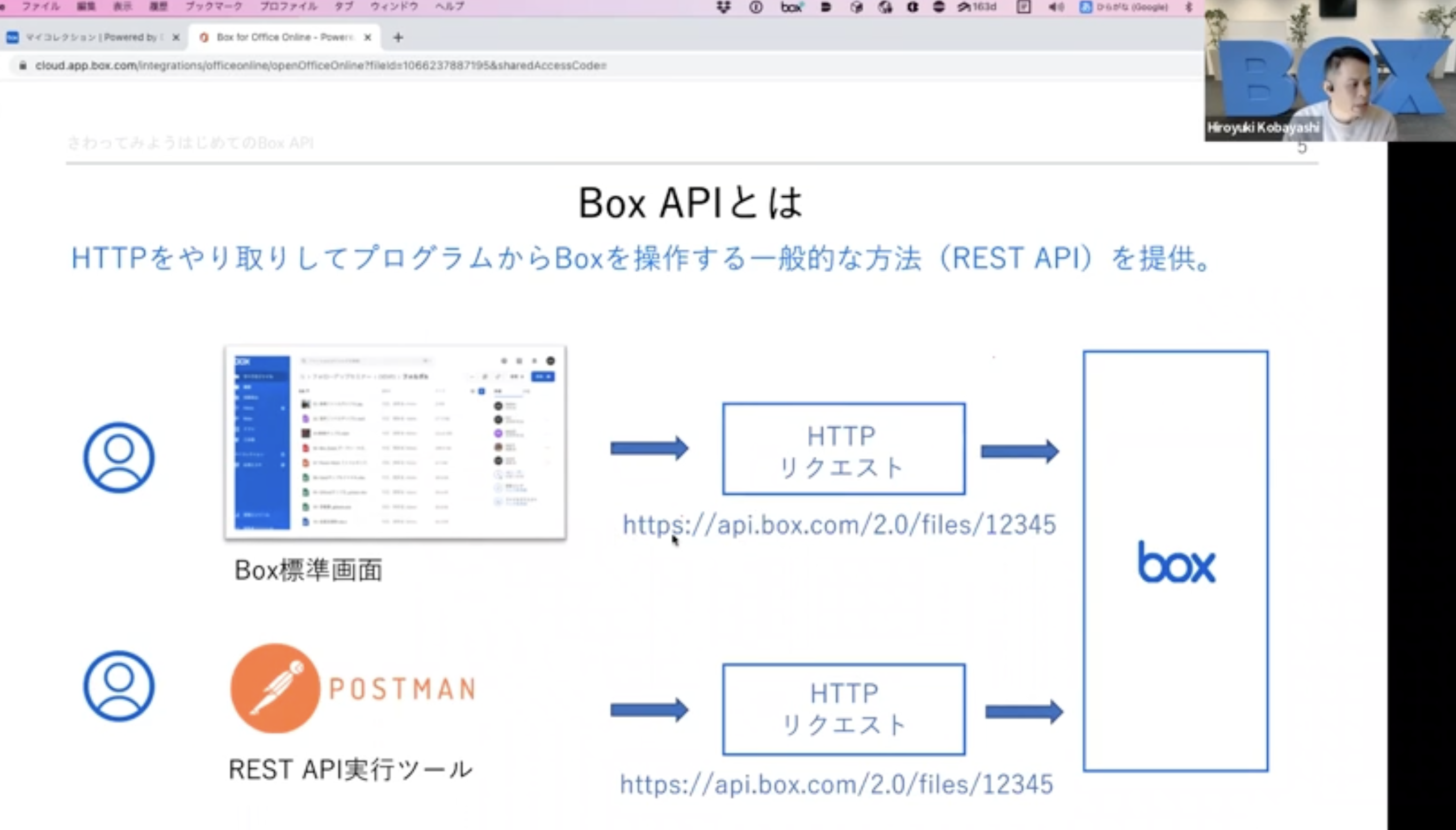Open the ファイル menu
The image size is (1456, 830).
[41, 6]
